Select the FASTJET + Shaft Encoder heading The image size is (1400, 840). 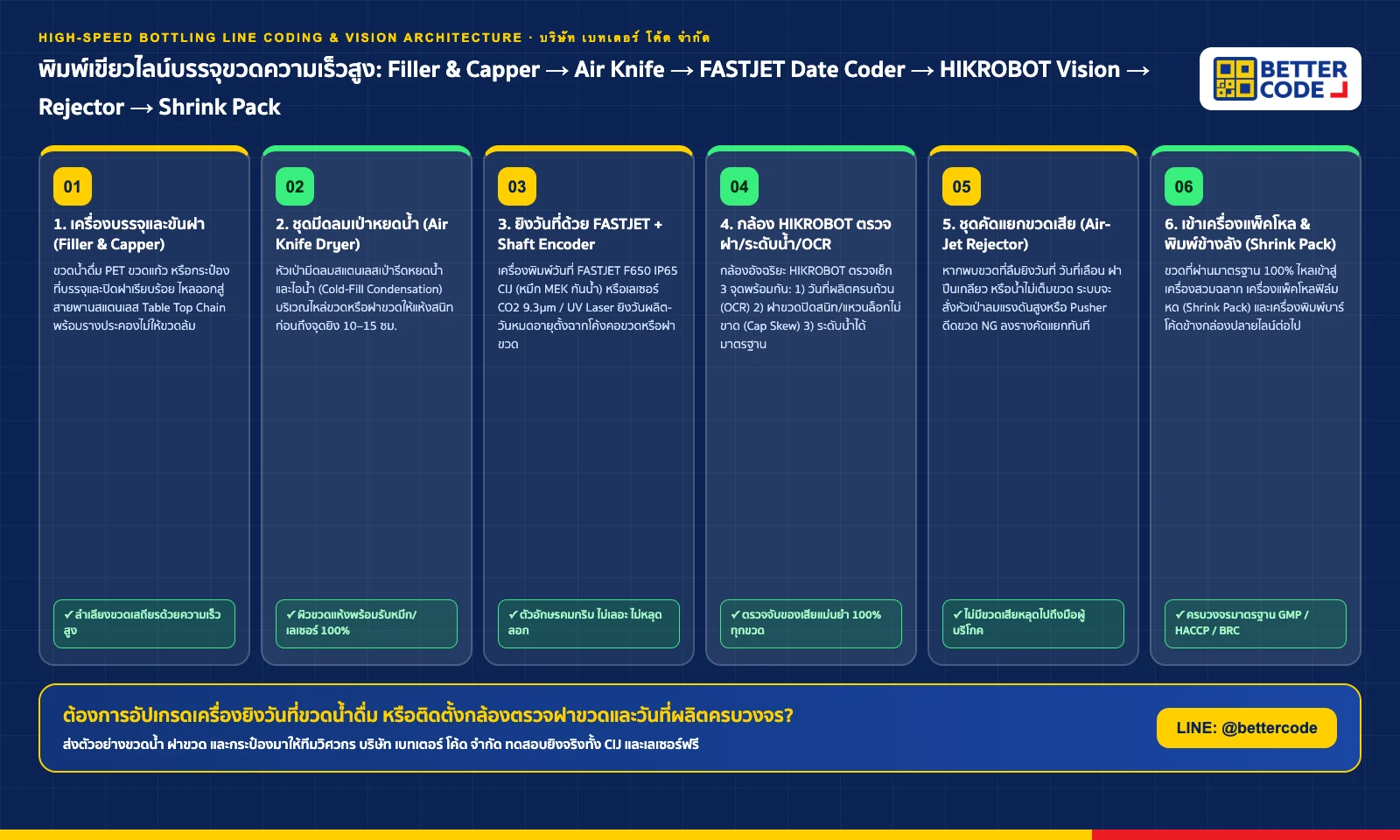(x=580, y=234)
